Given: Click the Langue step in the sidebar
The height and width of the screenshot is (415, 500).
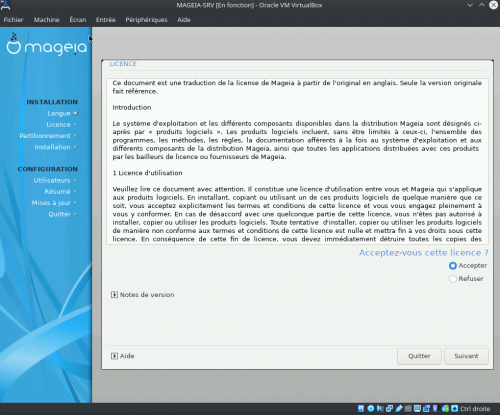Looking at the screenshot, I should (x=59, y=113).
